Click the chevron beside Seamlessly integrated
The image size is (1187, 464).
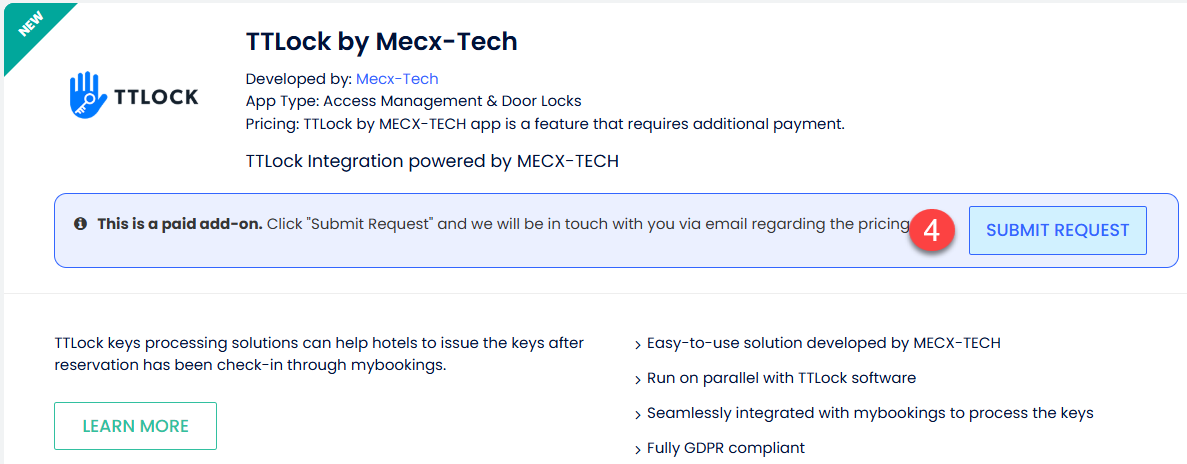coord(638,414)
